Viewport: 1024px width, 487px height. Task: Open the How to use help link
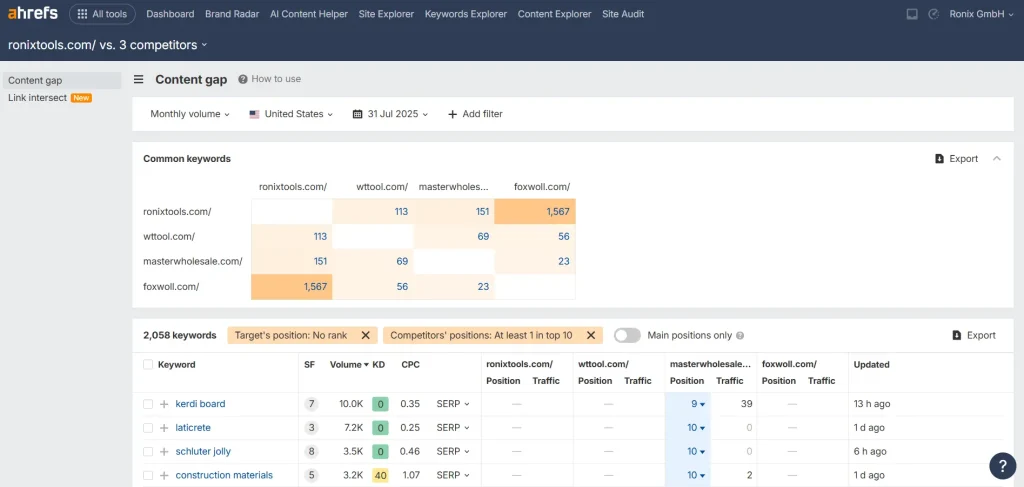click(x=270, y=79)
